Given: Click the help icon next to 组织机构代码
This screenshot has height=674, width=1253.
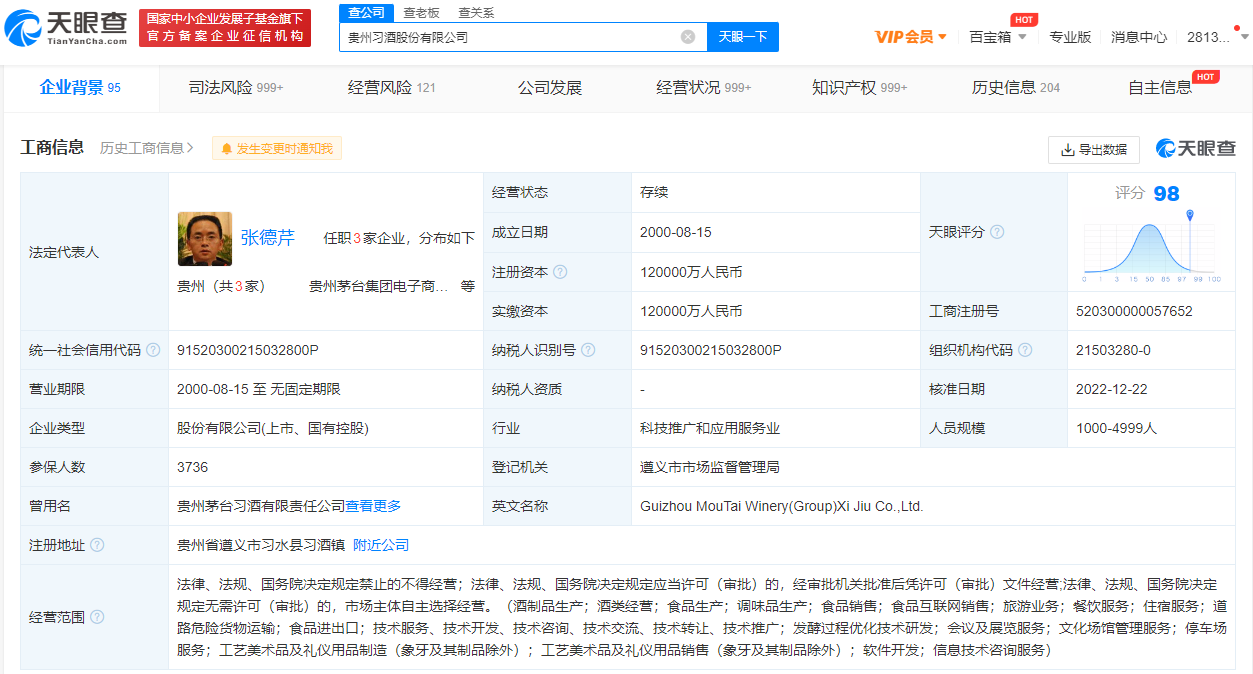Looking at the screenshot, I should [x=1025, y=350].
